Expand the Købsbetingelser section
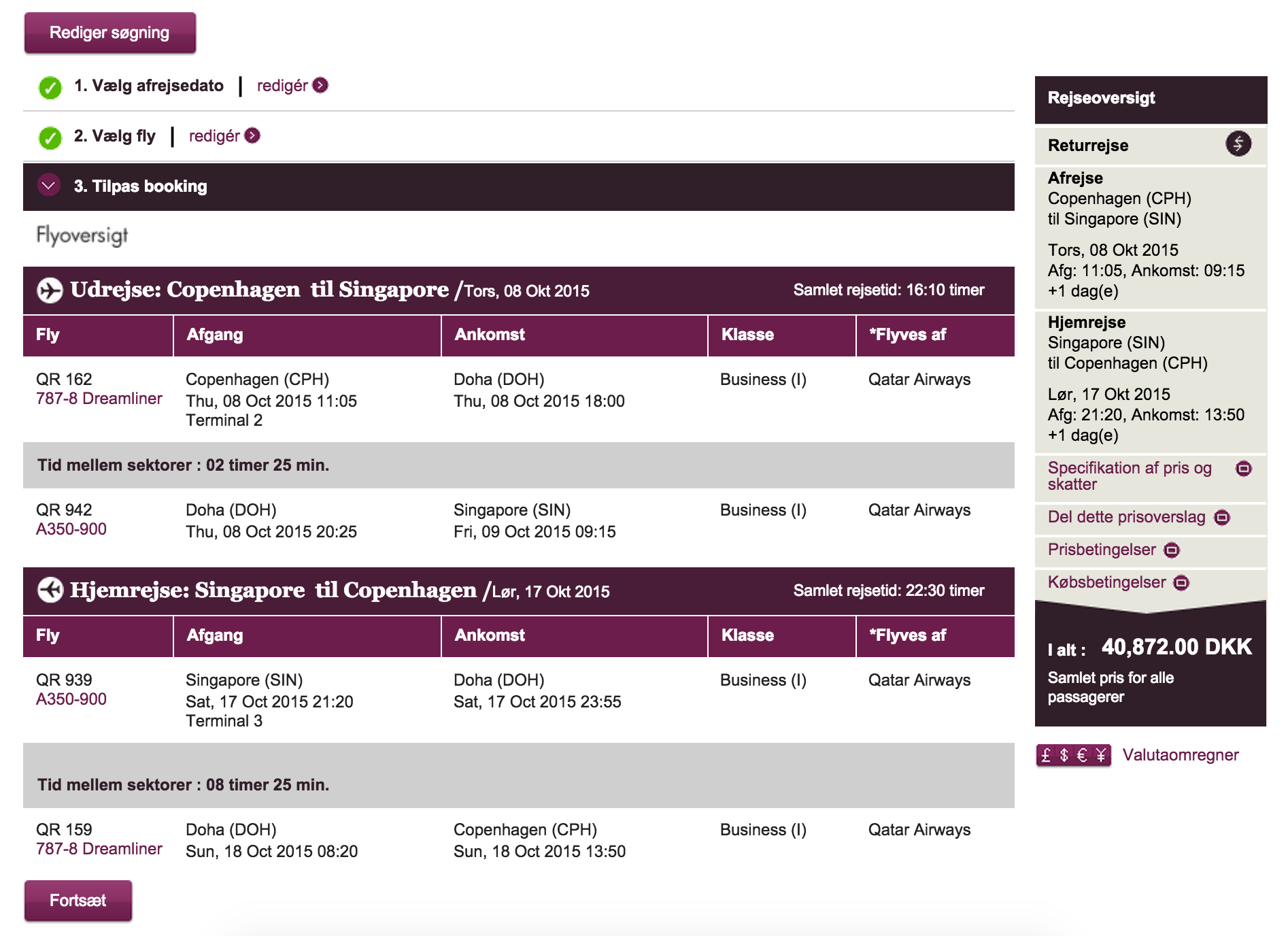The height and width of the screenshot is (936, 1288). coord(1182,583)
